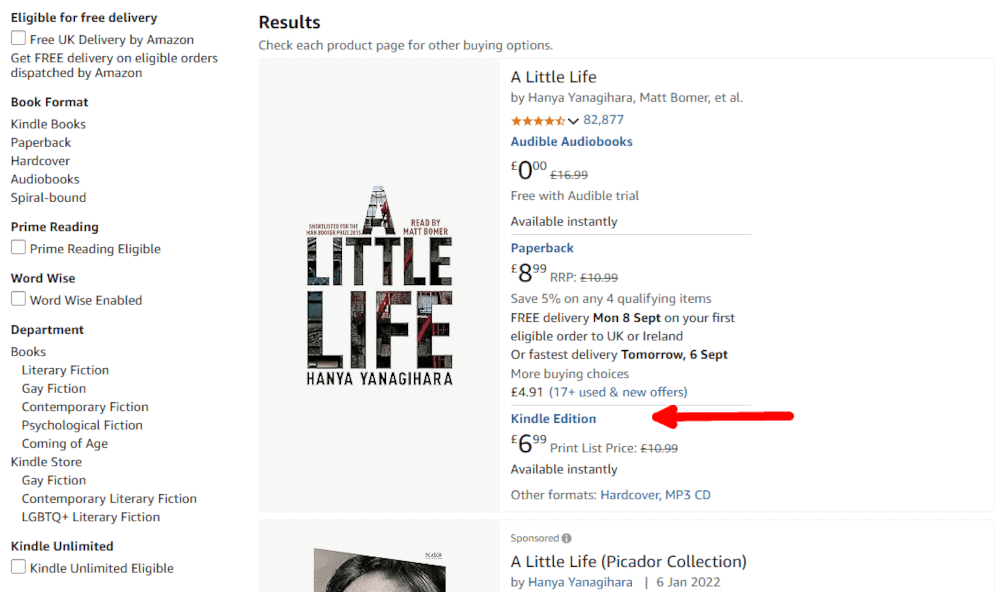
Task: Filter results by Audiobooks format
Action: [45, 179]
